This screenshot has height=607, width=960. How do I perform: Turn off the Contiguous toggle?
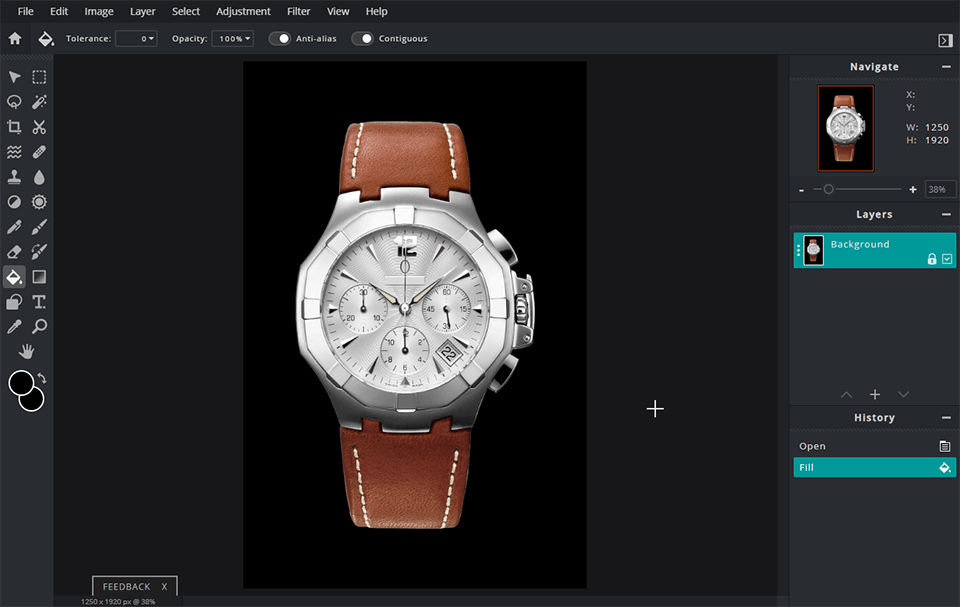coord(362,38)
